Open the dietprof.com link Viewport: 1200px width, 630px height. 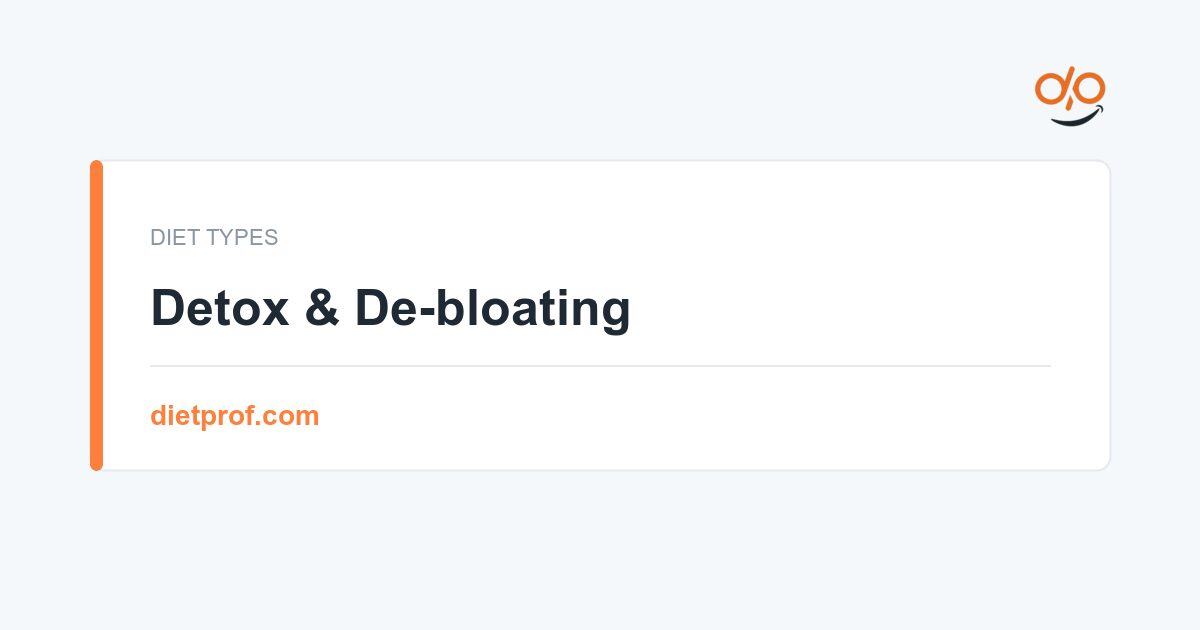click(235, 416)
